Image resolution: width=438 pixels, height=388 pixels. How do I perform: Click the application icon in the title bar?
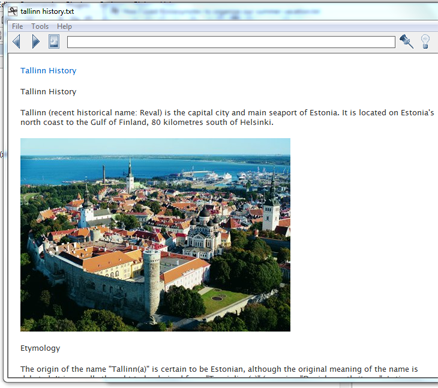click(x=13, y=11)
